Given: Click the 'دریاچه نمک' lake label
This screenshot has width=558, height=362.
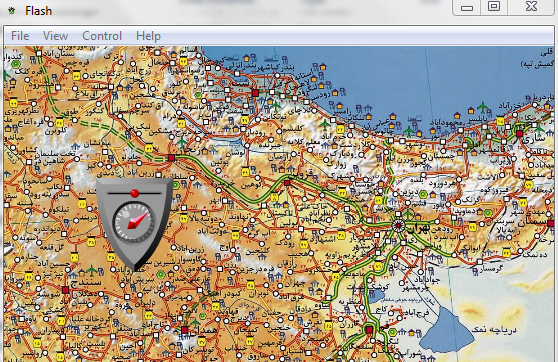Looking at the screenshot, I should (494, 330).
